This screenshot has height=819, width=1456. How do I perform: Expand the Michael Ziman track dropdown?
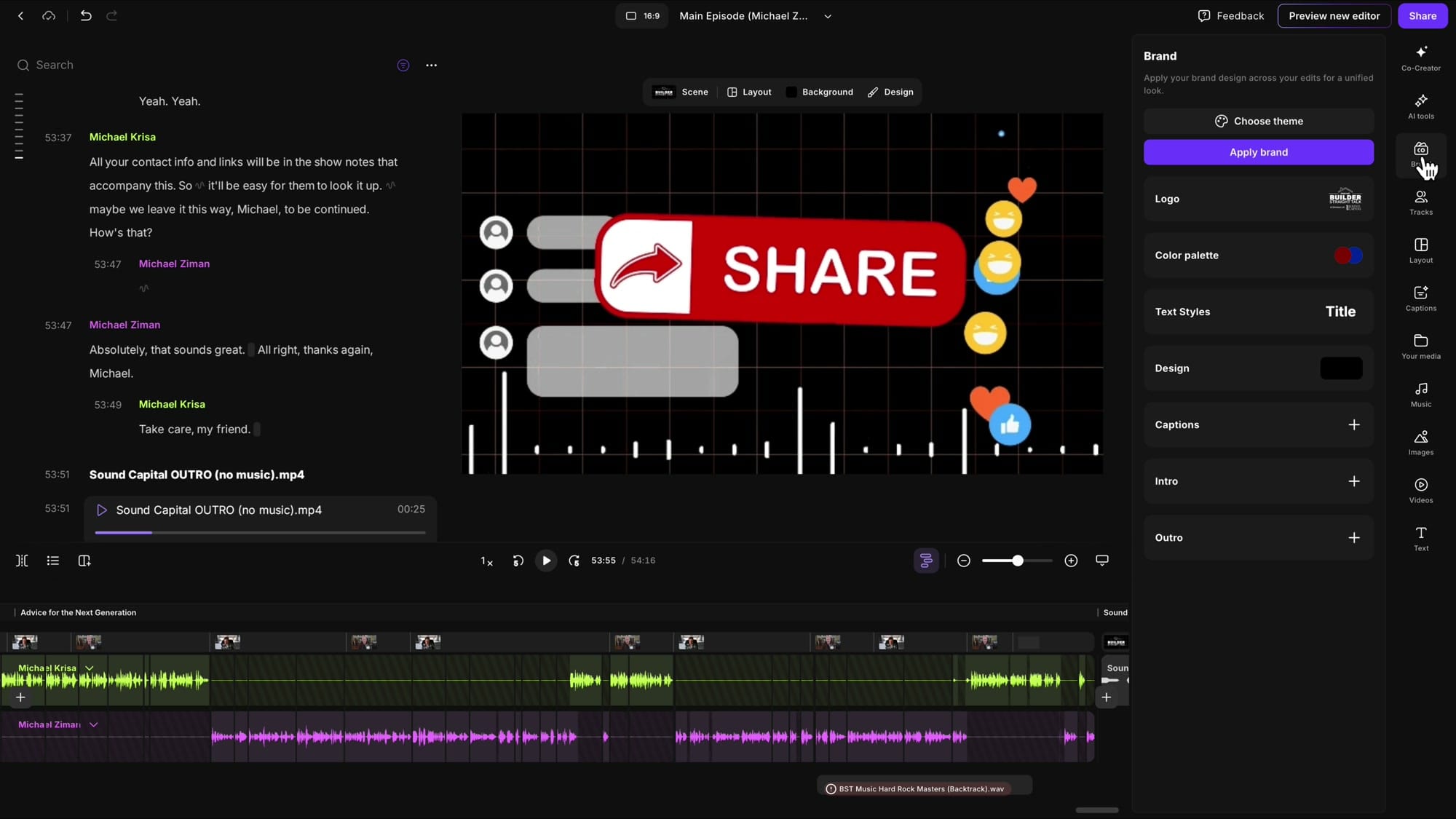coord(94,724)
